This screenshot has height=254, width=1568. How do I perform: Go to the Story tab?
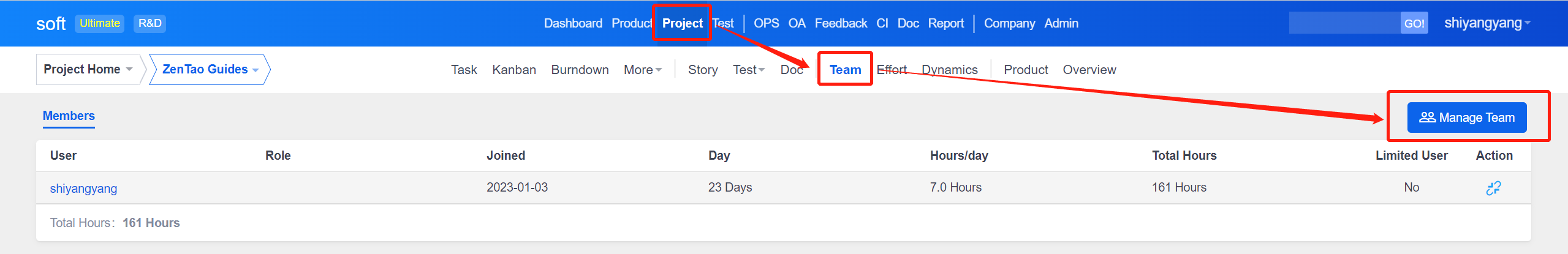(x=702, y=70)
